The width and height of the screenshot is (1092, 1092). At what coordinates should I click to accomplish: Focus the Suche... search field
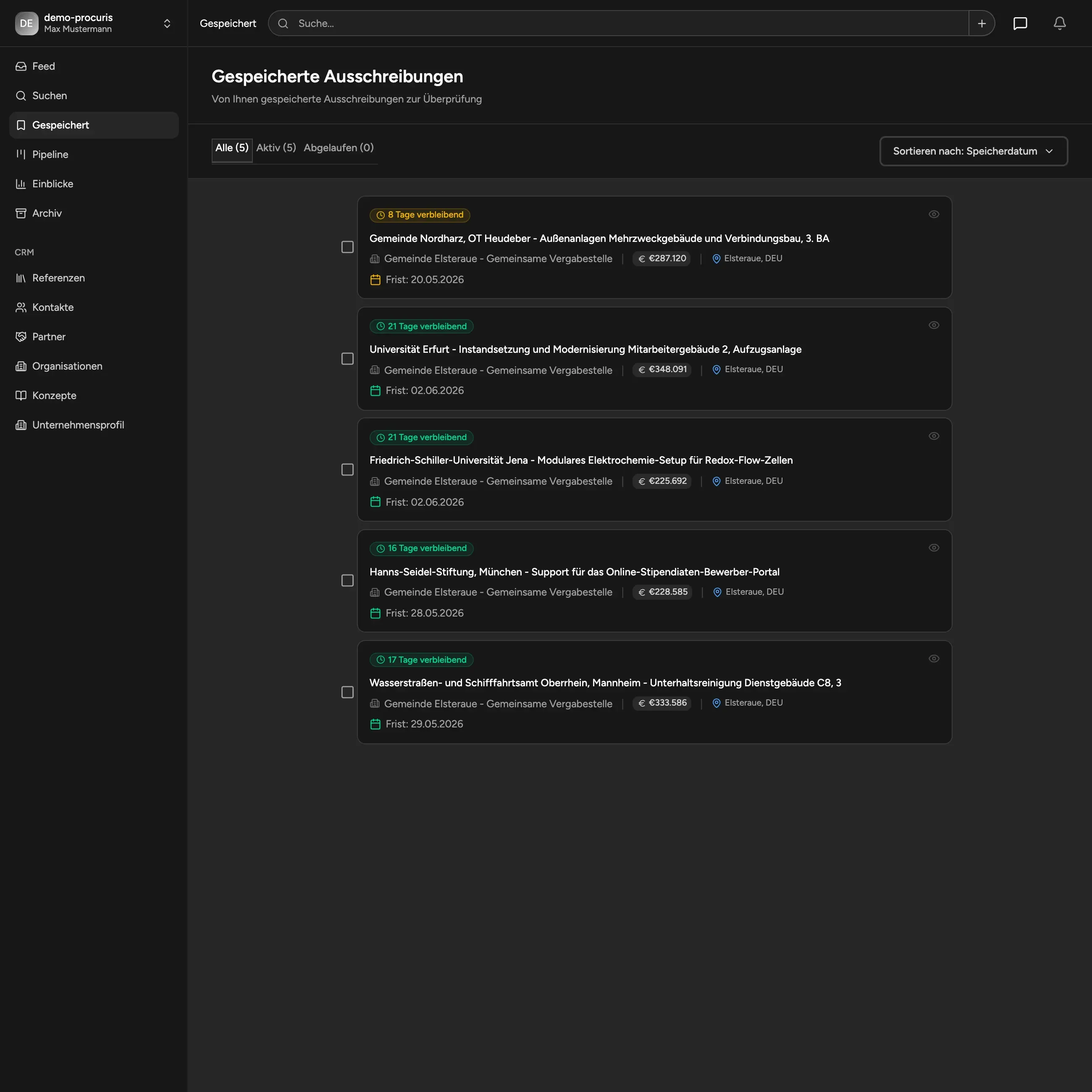[x=618, y=23]
